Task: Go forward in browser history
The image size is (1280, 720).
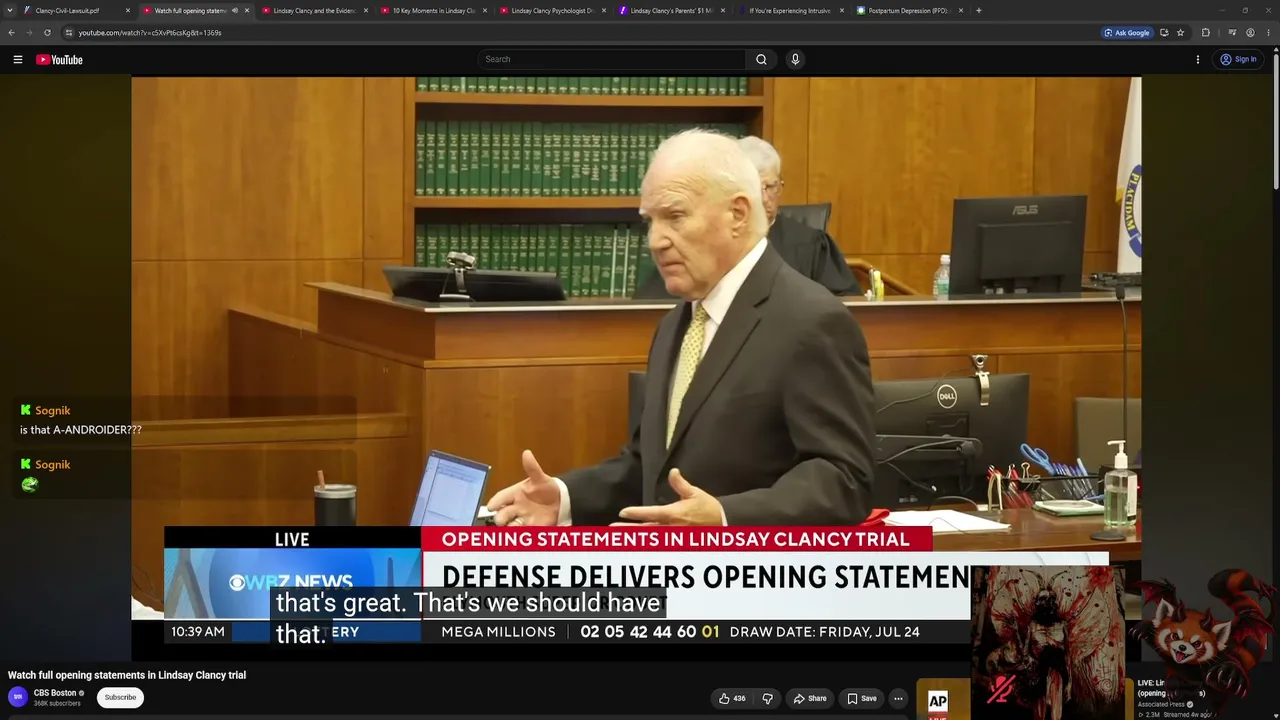Action: pyautogui.click(x=29, y=32)
